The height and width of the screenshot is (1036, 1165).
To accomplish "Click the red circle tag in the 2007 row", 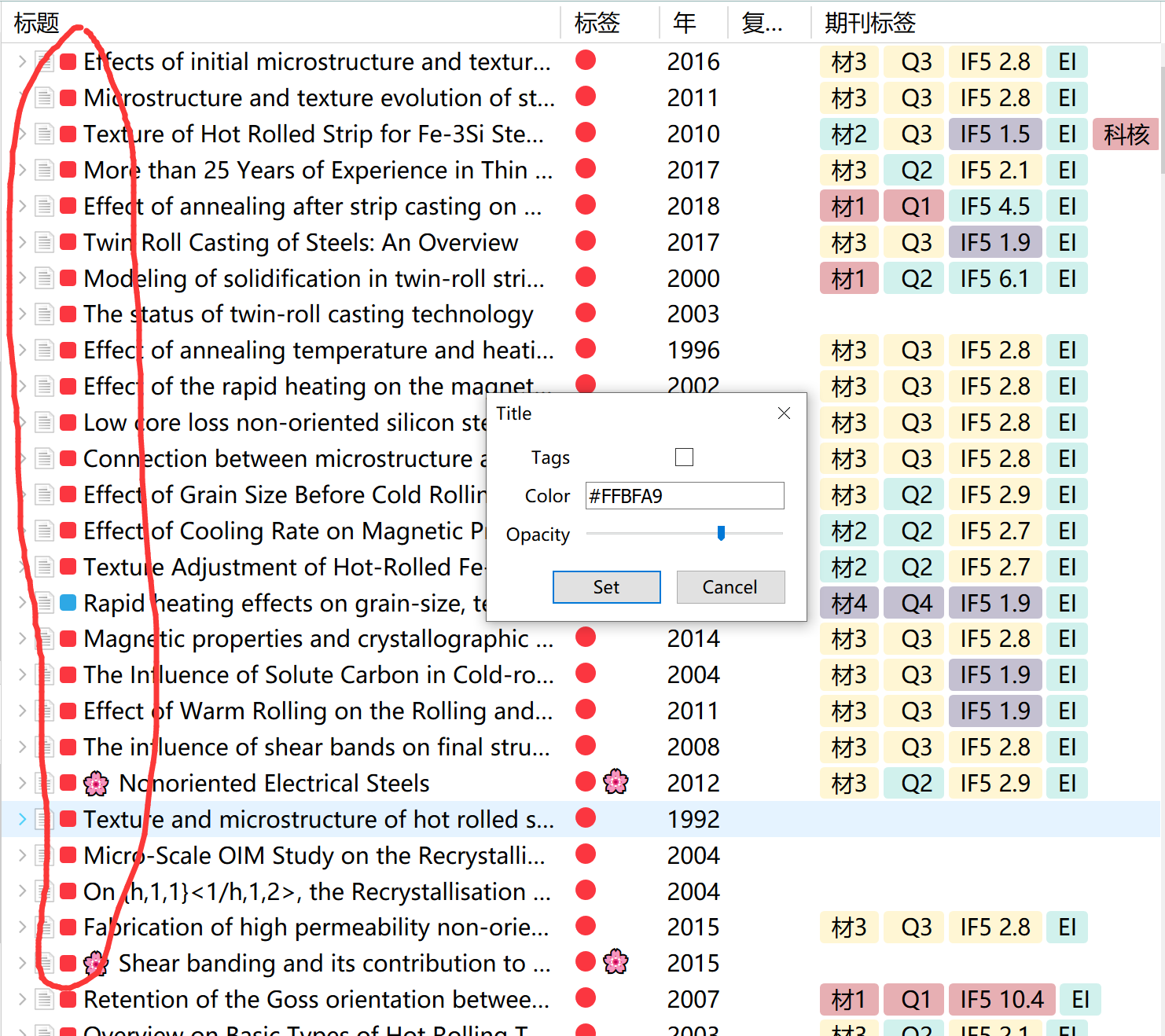I will (x=586, y=998).
